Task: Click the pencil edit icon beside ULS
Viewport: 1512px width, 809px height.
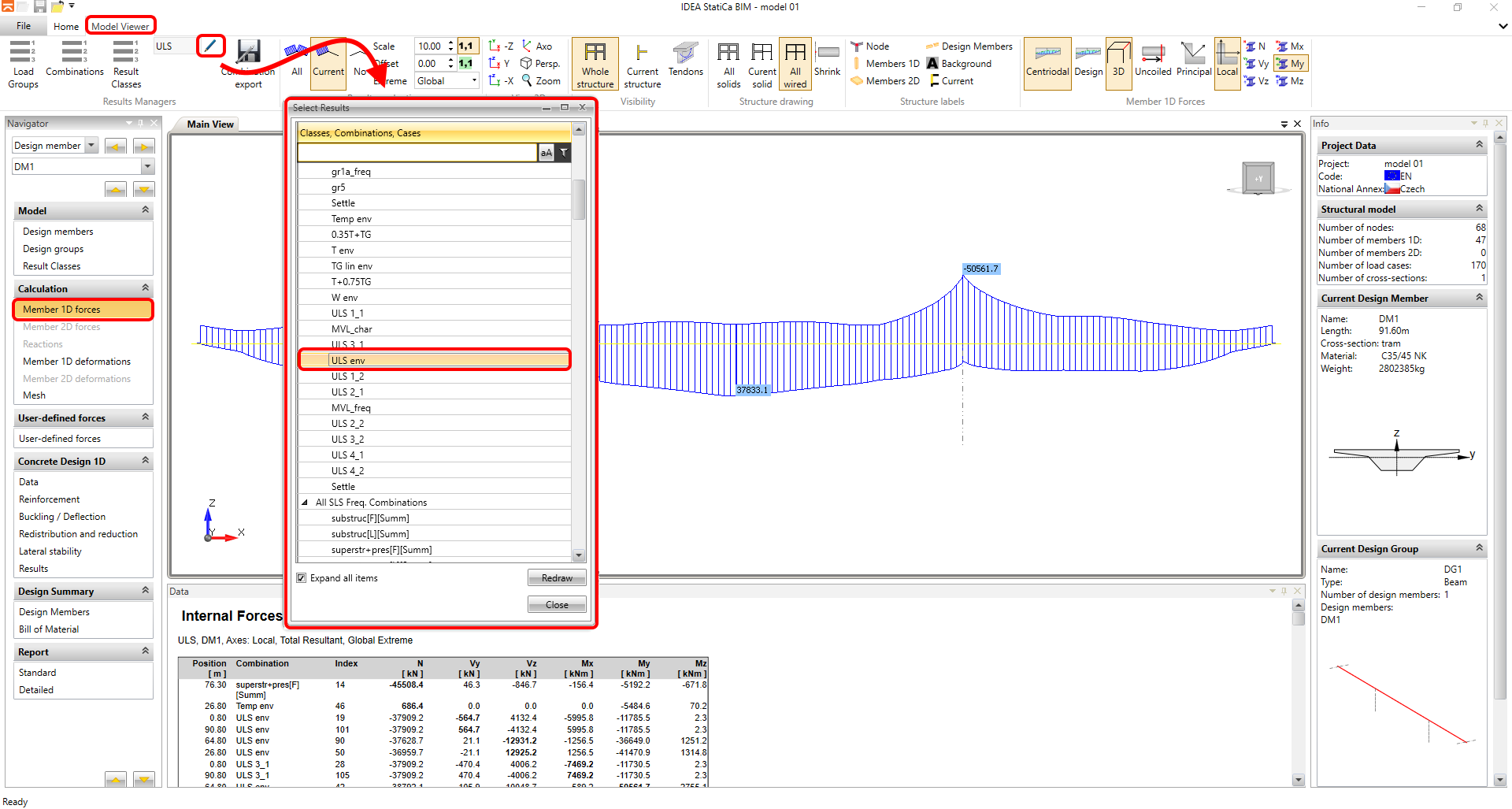Action: [x=210, y=46]
